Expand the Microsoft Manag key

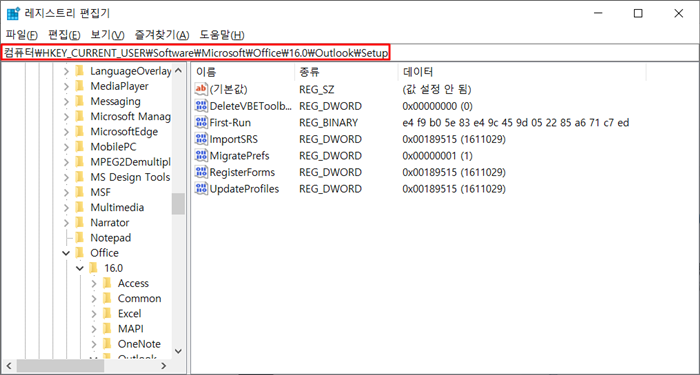coord(67,117)
